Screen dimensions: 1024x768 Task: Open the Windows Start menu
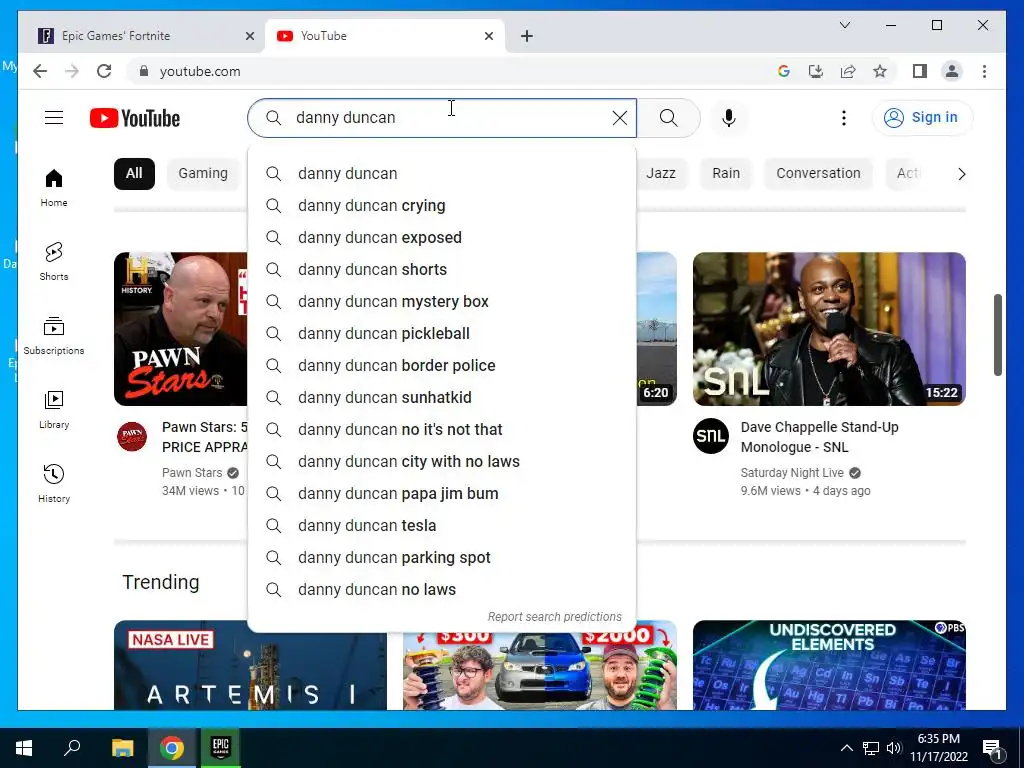click(x=24, y=748)
